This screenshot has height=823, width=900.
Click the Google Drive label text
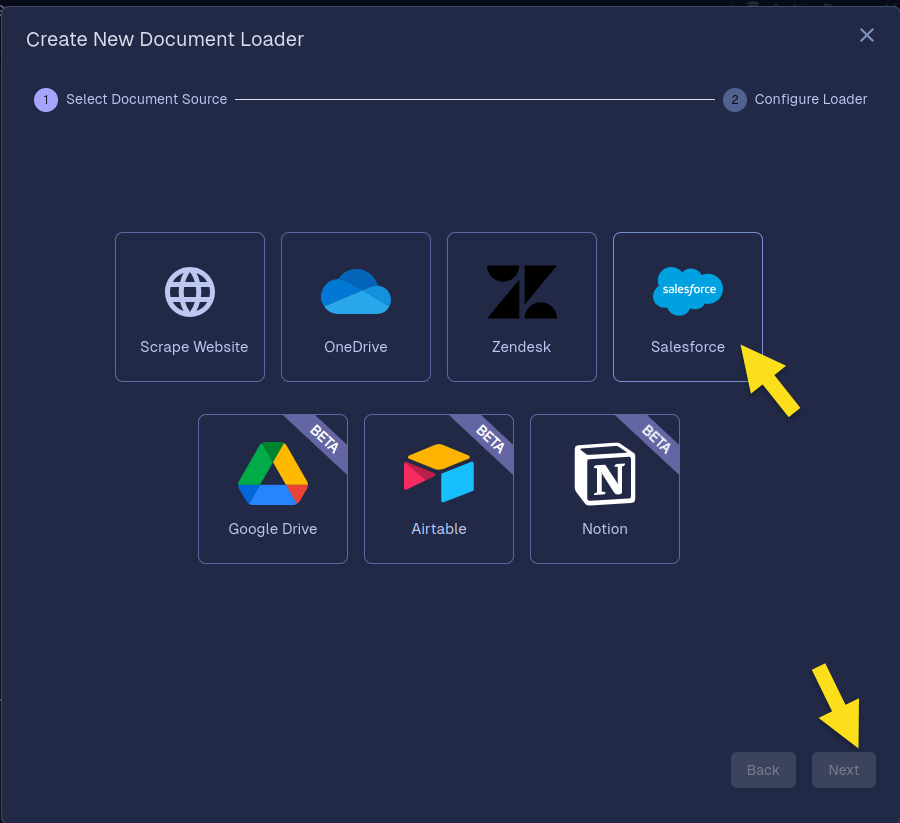pyautogui.click(x=273, y=529)
